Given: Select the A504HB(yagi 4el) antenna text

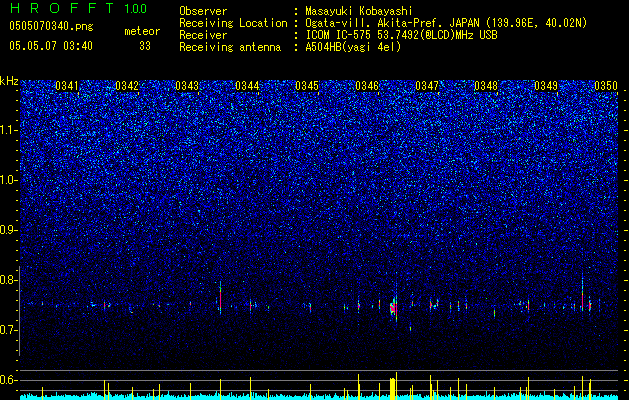Looking at the screenshot, I should 353,47.
